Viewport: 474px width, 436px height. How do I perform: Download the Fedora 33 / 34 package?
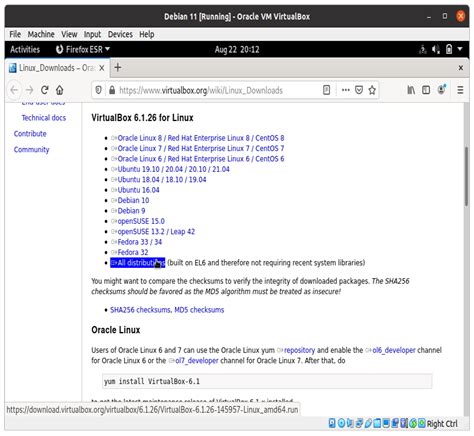coord(139,242)
